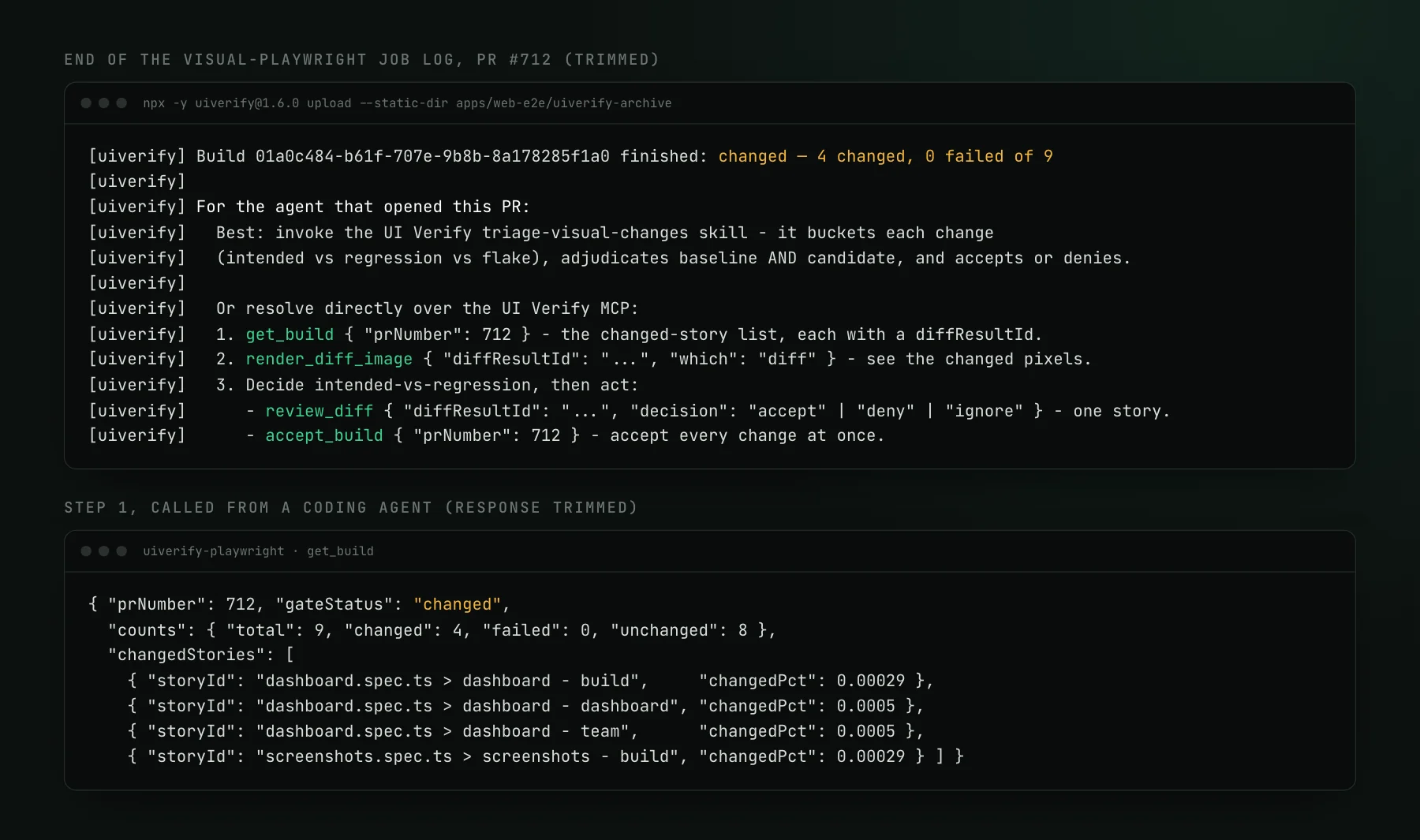Click the green accept_build command
Screen dimensions: 1420x840
click(324, 435)
